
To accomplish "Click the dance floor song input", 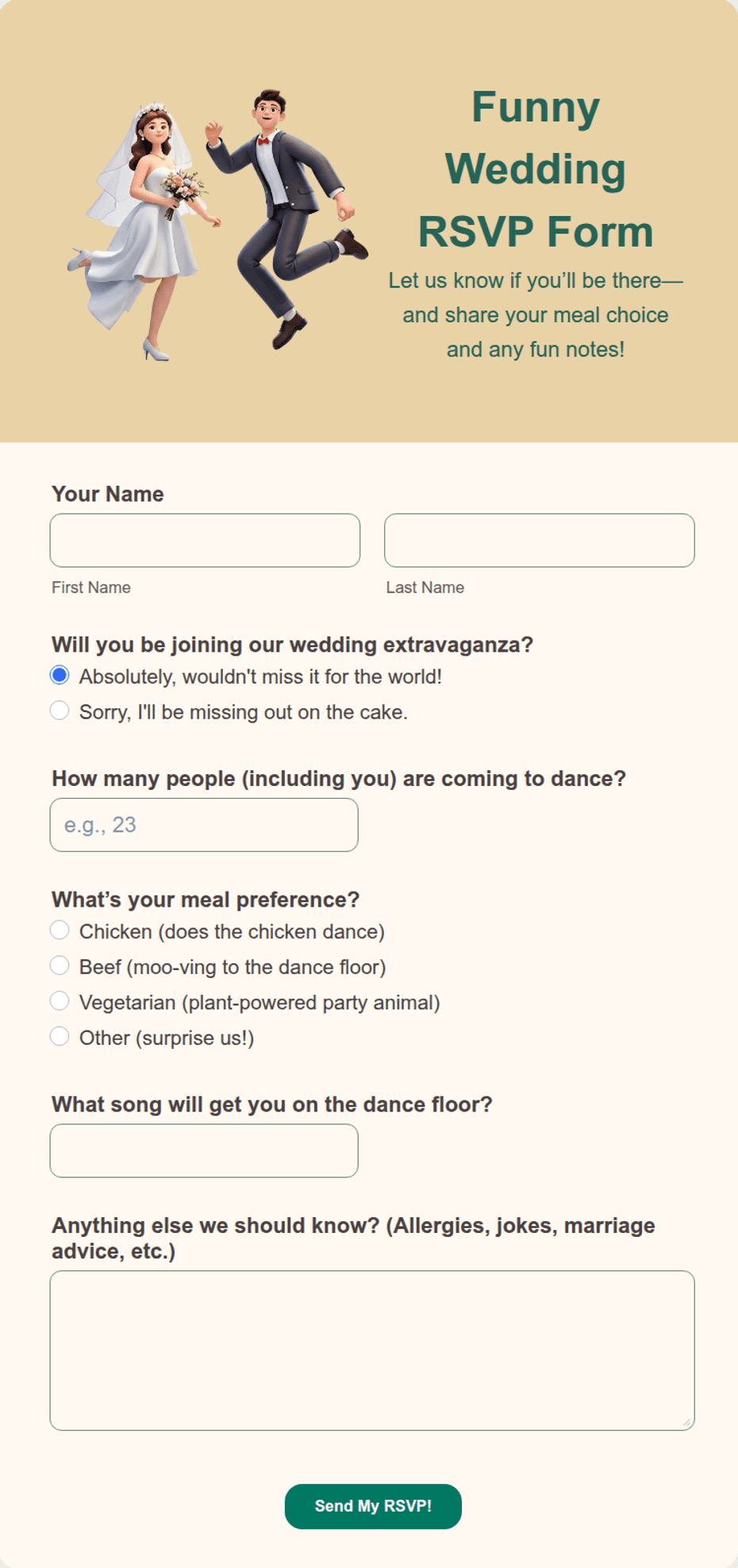I will [x=204, y=1150].
